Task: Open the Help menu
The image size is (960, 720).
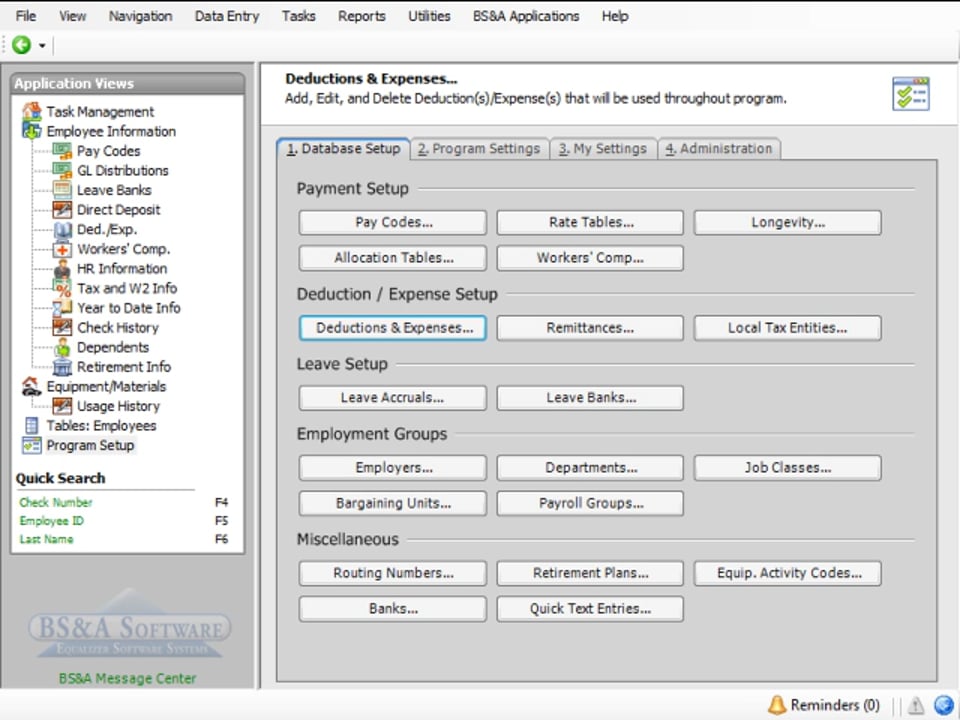Action: 615,16
